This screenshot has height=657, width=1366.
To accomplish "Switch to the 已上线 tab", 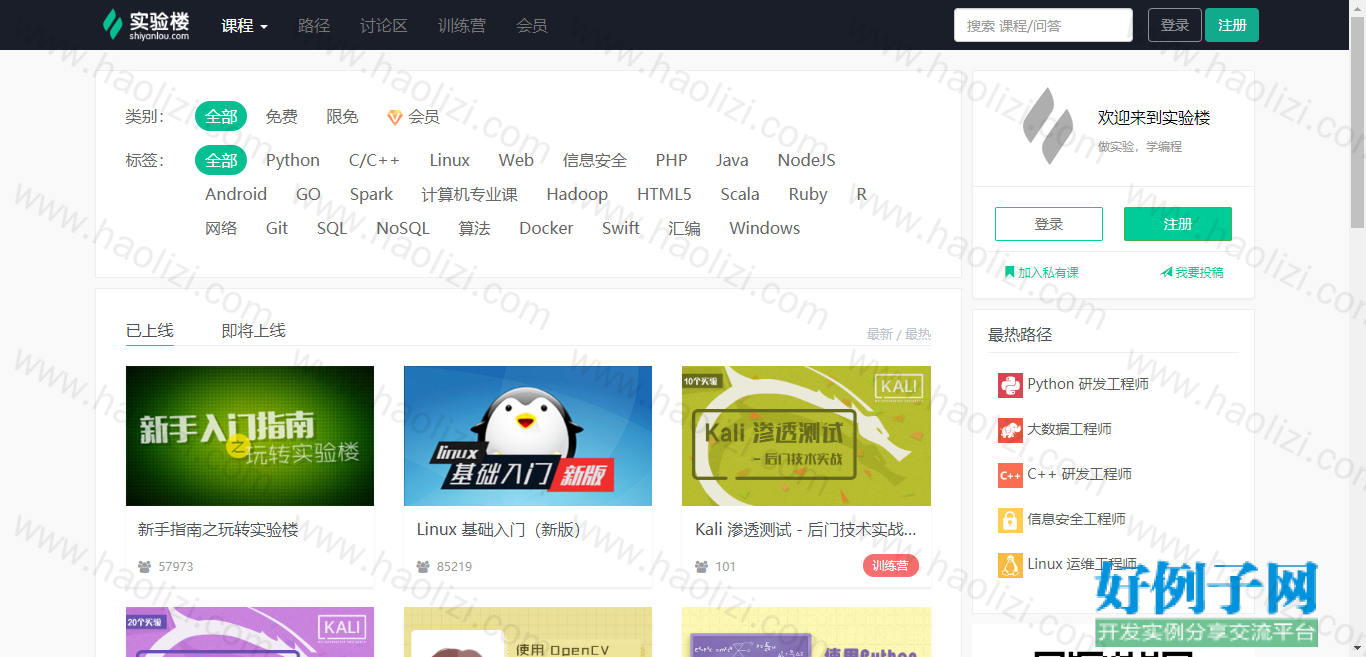I will (150, 330).
